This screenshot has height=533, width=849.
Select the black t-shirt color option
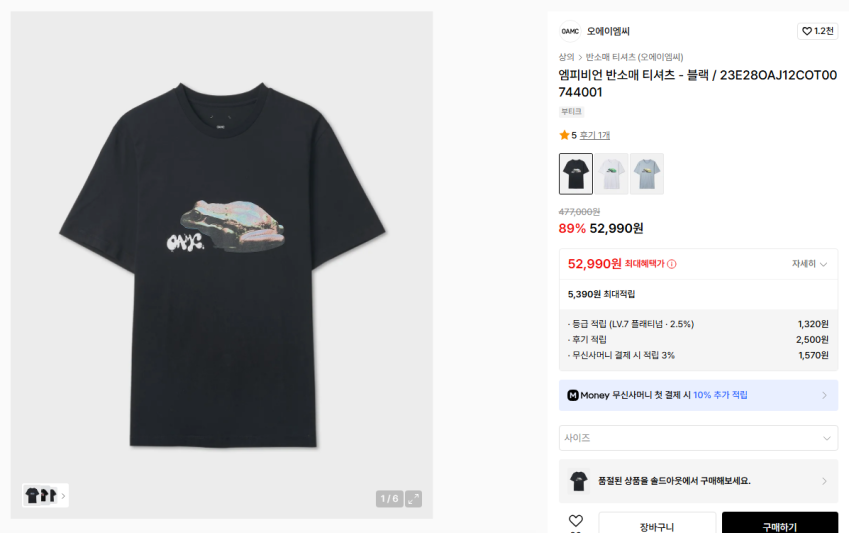576,174
